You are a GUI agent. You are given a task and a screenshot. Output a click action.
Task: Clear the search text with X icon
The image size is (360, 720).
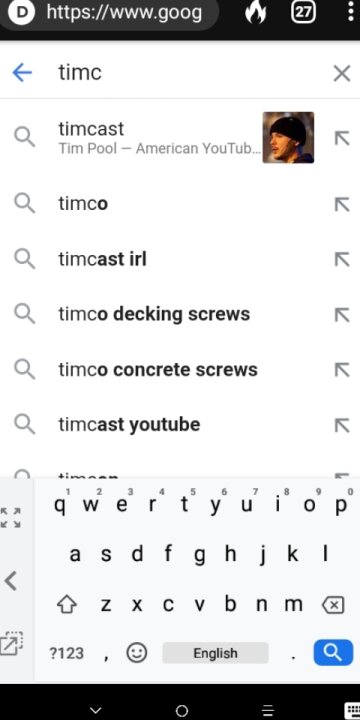342,73
